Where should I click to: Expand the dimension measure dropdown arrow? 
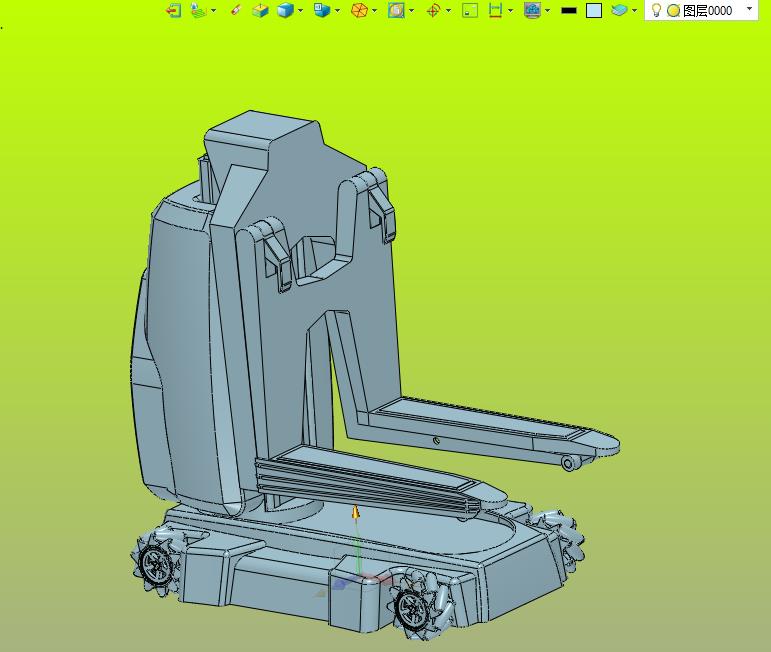point(510,10)
